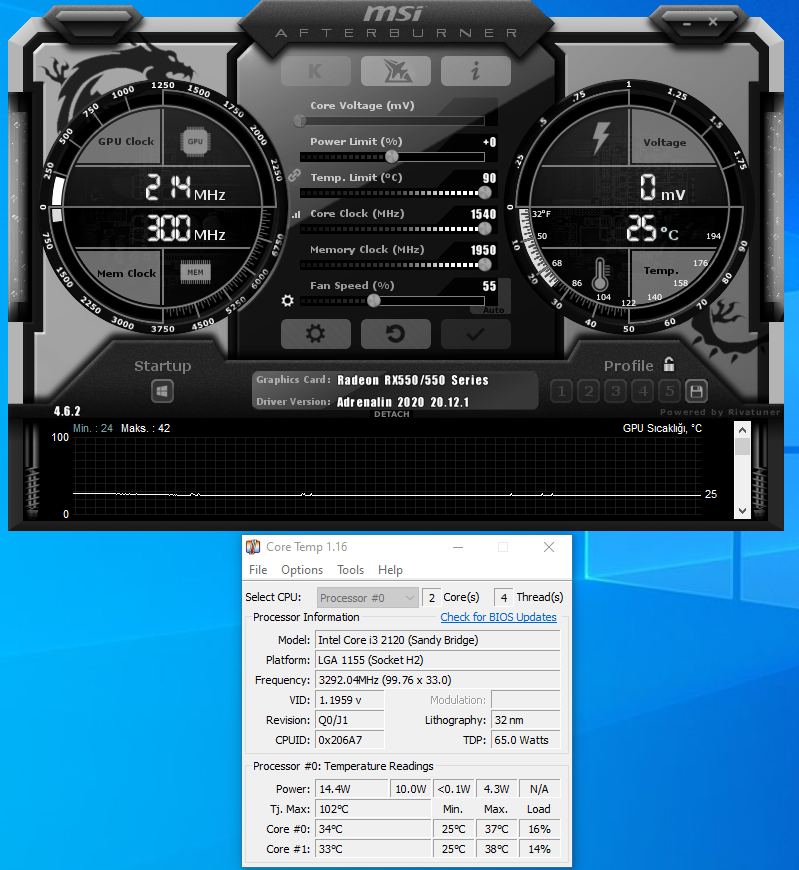Select profile slot 2
This screenshot has height=870, width=799.
[589, 392]
